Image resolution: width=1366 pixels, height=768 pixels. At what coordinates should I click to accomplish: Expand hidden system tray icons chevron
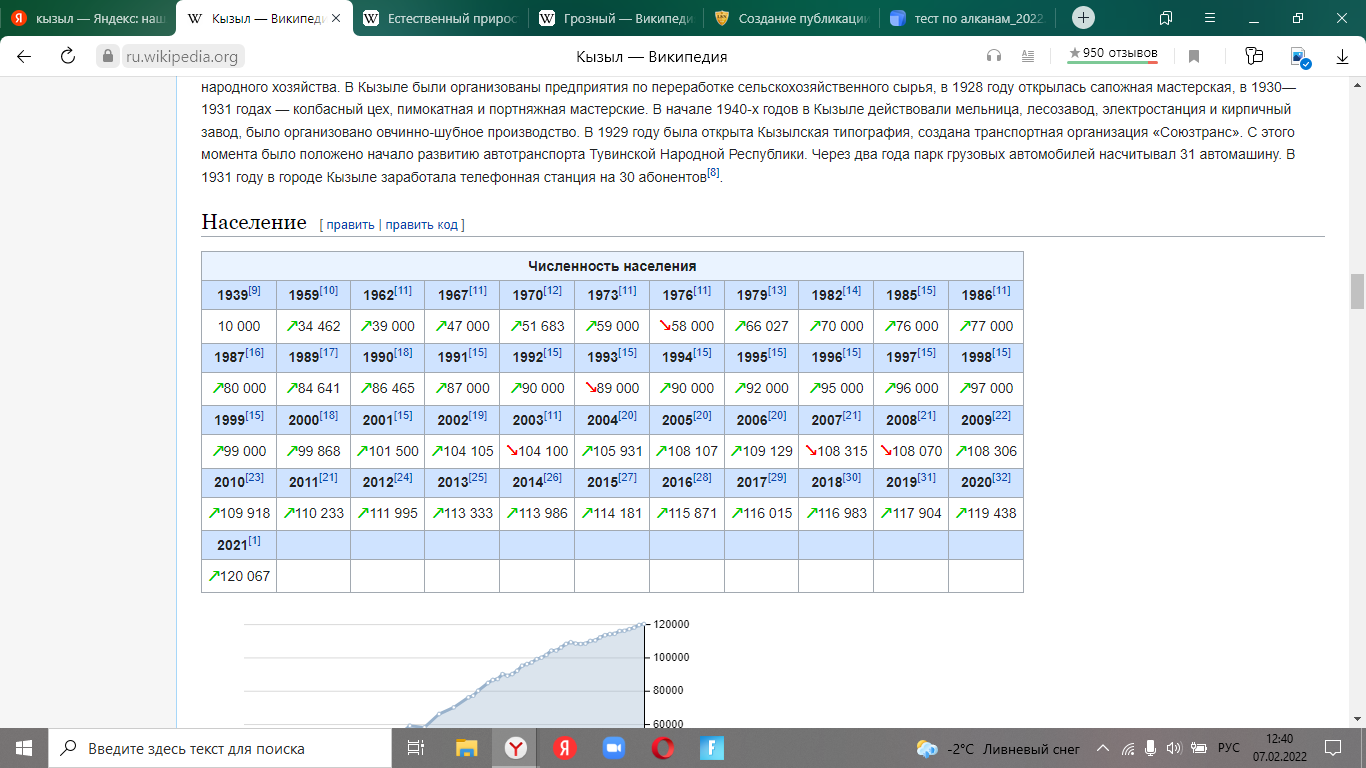[x=1103, y=748]
